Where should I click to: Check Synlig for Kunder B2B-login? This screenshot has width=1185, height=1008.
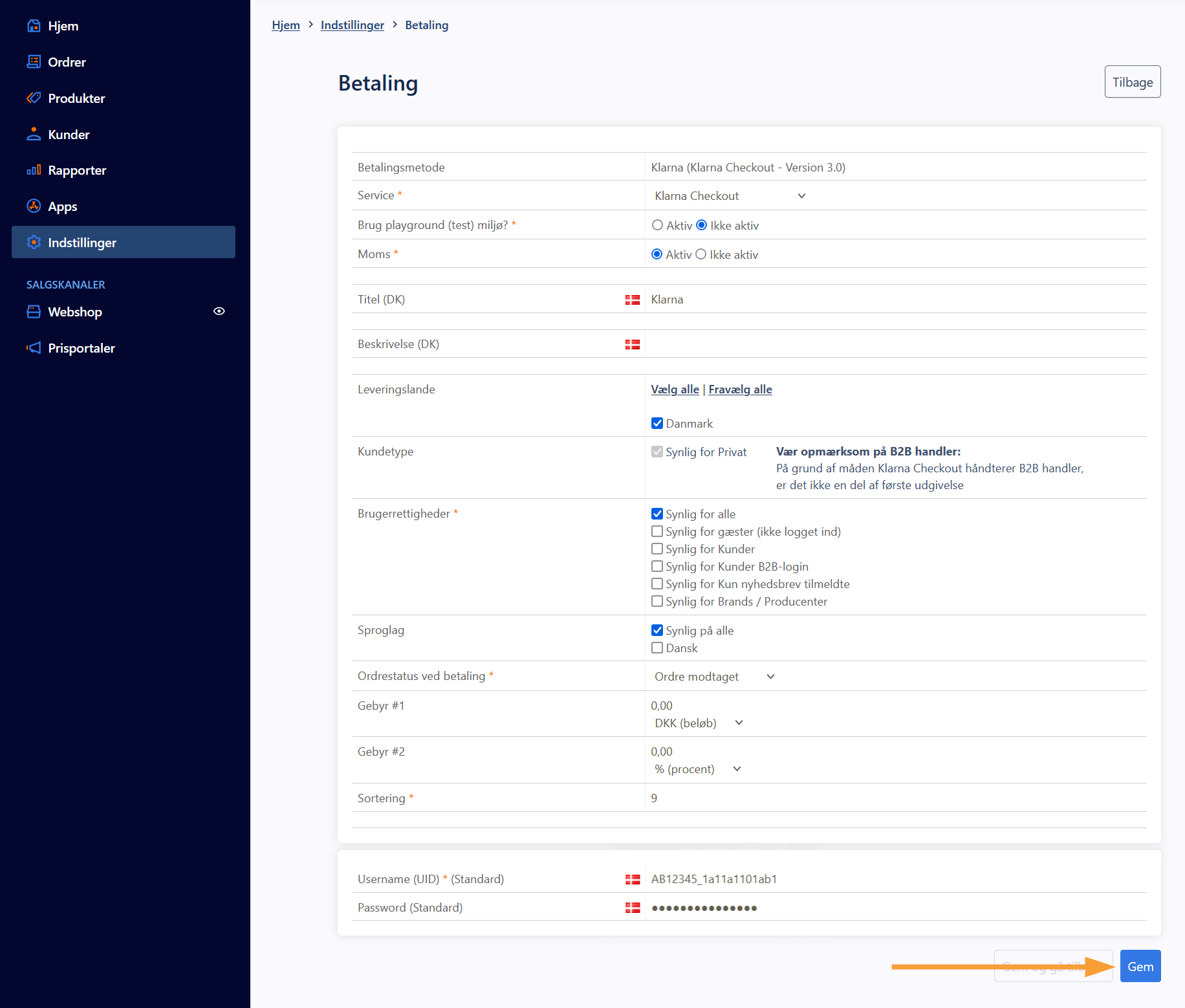coord(657,566)
